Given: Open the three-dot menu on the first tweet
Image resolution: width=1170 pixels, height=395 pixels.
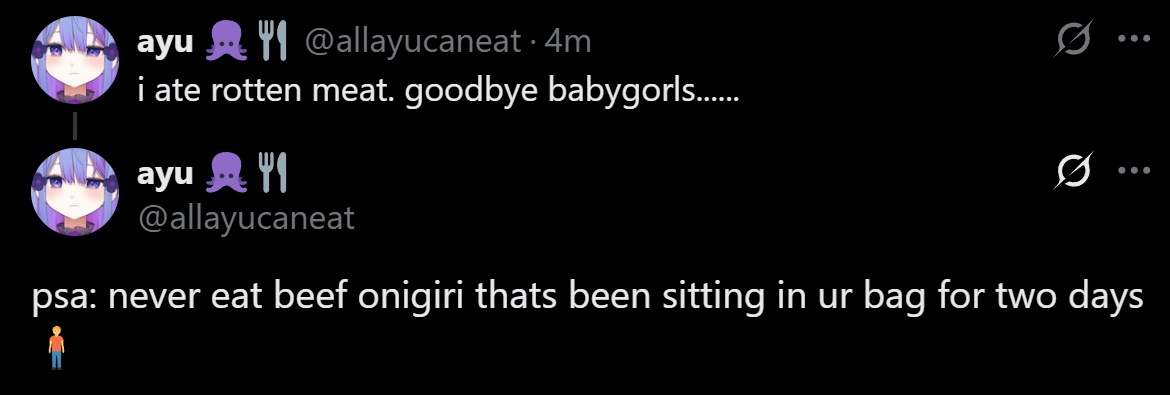Looking at the screenshot, I should coord(1134,39).
